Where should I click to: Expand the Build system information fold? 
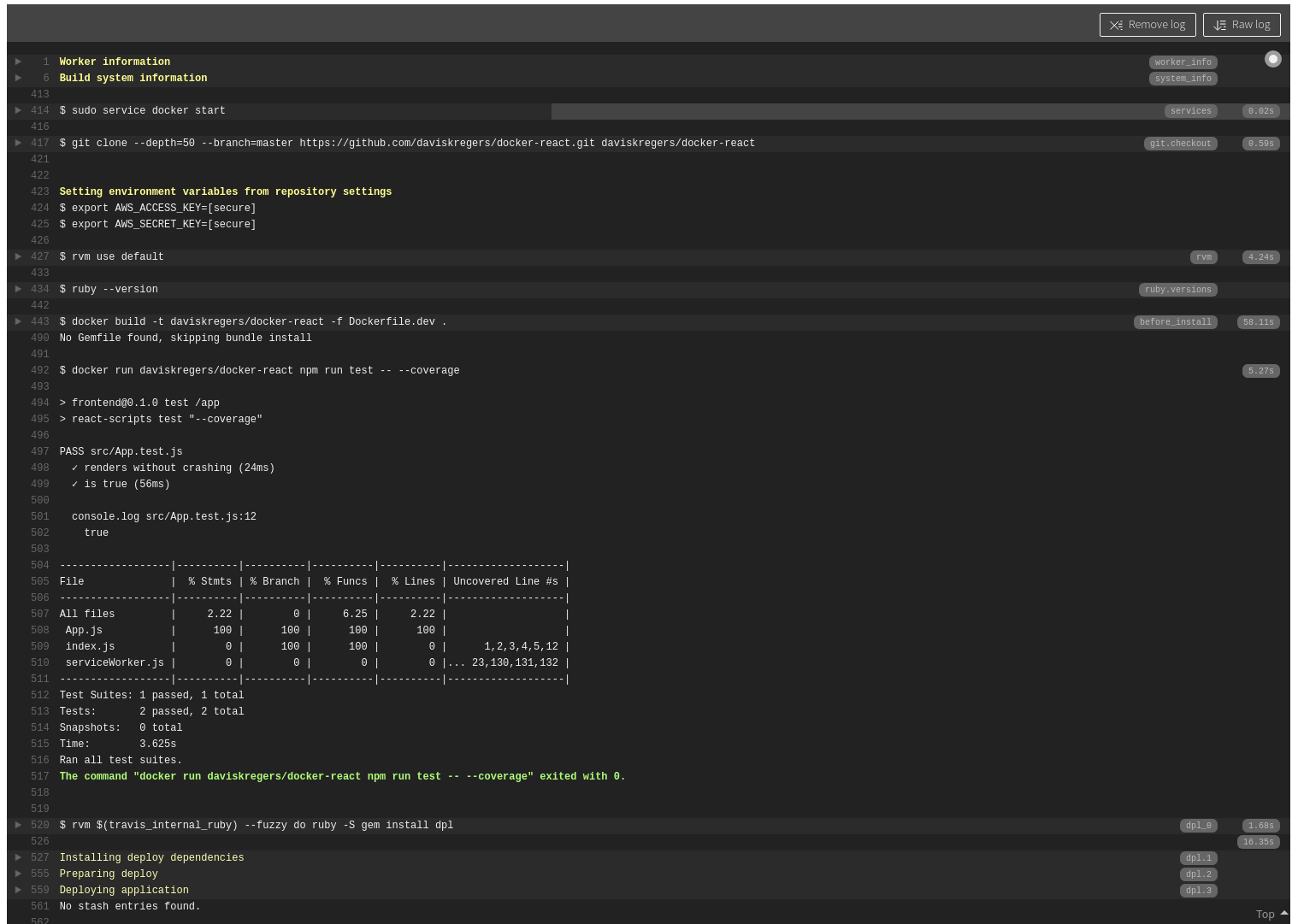[18, 78]
